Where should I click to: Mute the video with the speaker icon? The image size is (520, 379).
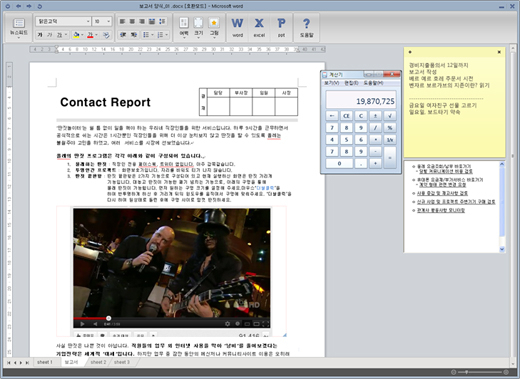coord(95,324)
